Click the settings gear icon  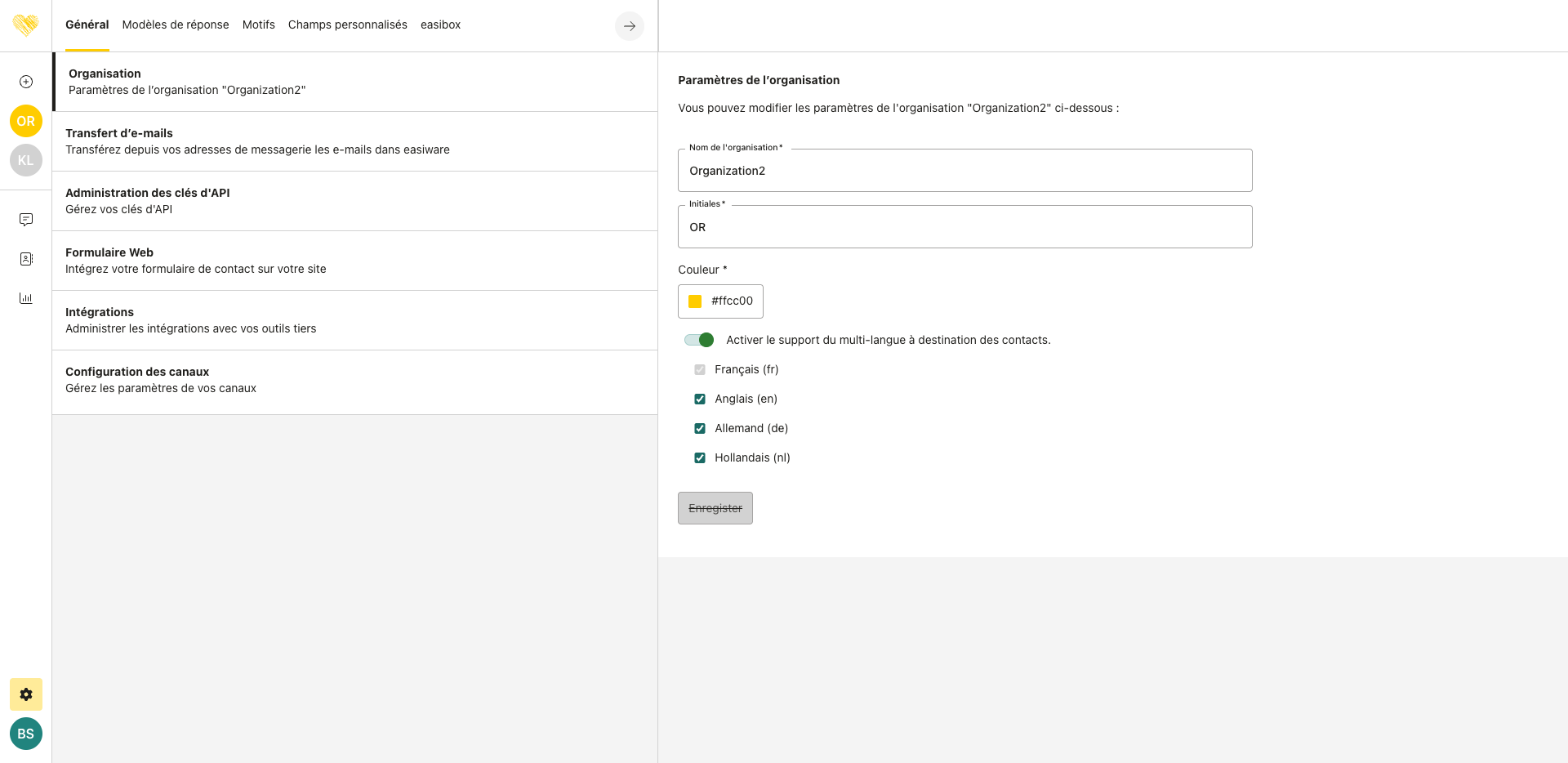tap(26, 694)
